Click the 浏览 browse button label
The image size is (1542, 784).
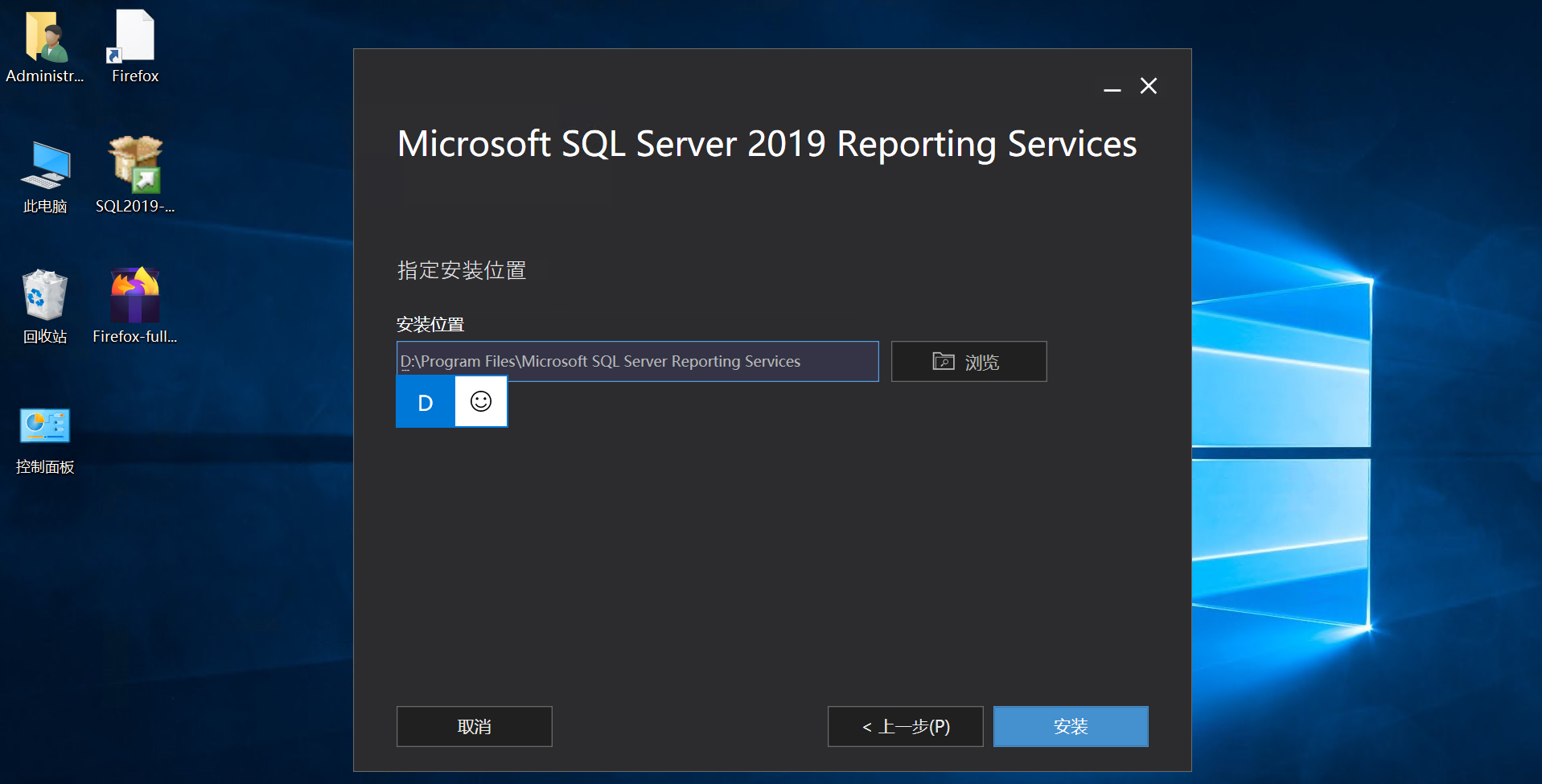982,363
